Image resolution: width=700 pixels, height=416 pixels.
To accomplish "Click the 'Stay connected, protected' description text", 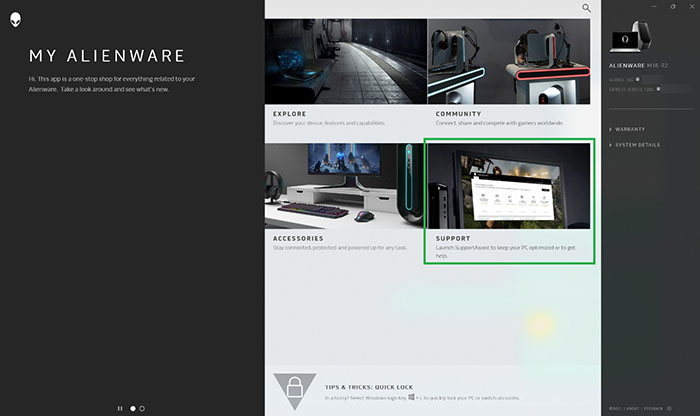I will click(340, 247).
